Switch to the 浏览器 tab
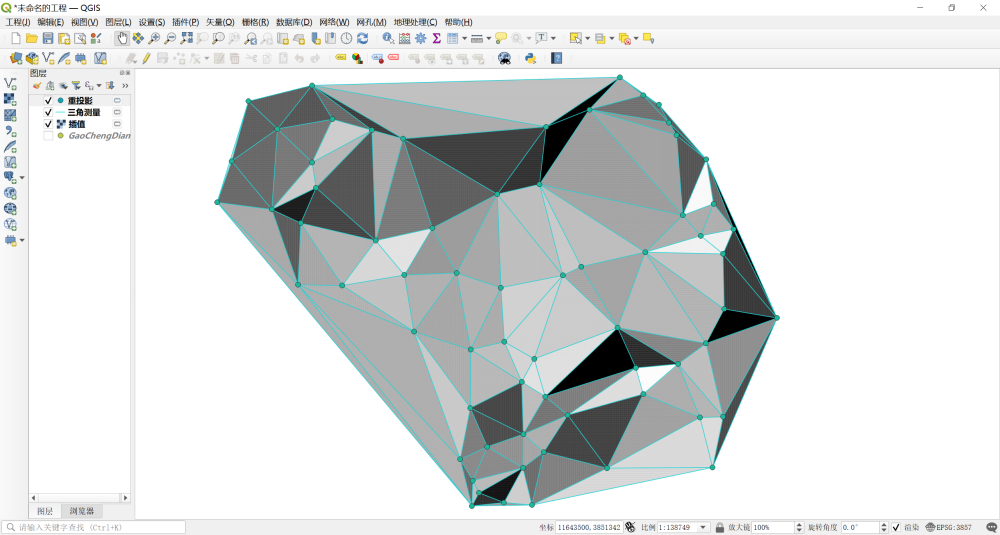The image size is (1000, 535). click(x=82, y=511)
